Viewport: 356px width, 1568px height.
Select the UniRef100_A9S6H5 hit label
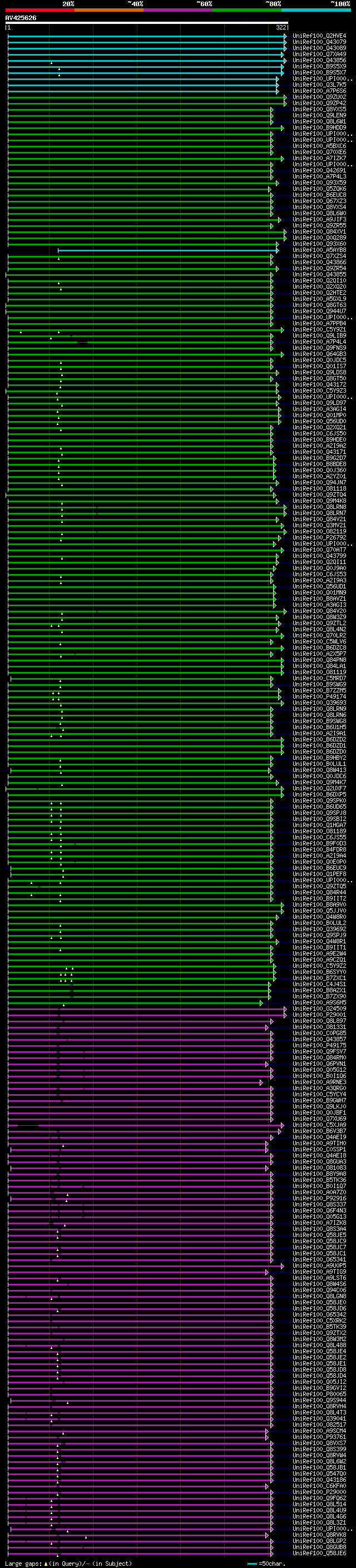tap(319, 1002)
